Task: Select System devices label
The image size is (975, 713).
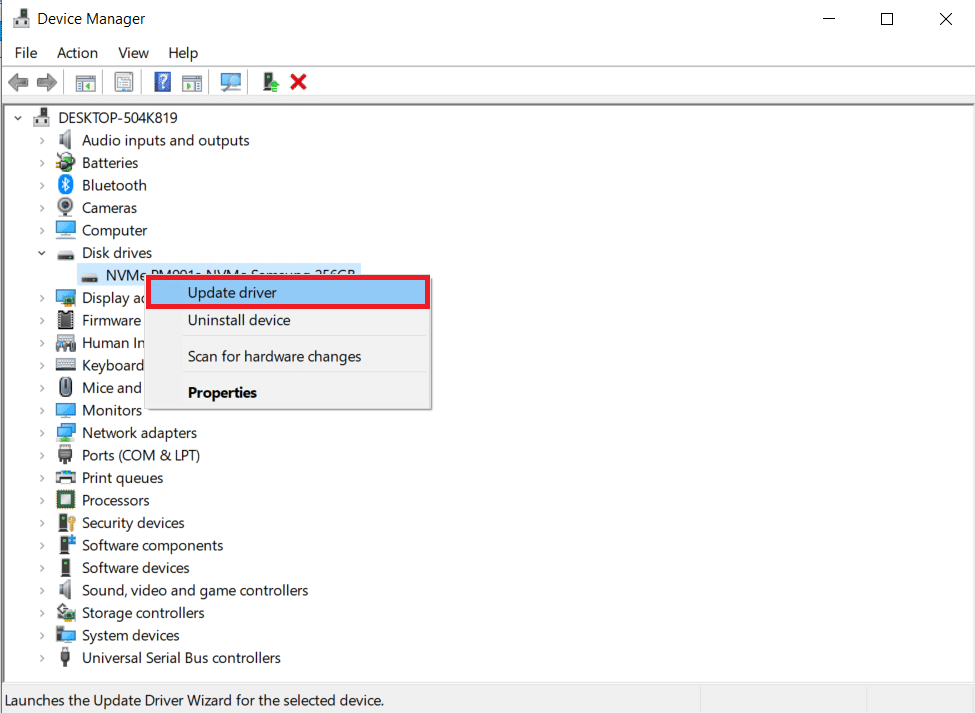Action: pyautogui.click(x=131, y=635)
